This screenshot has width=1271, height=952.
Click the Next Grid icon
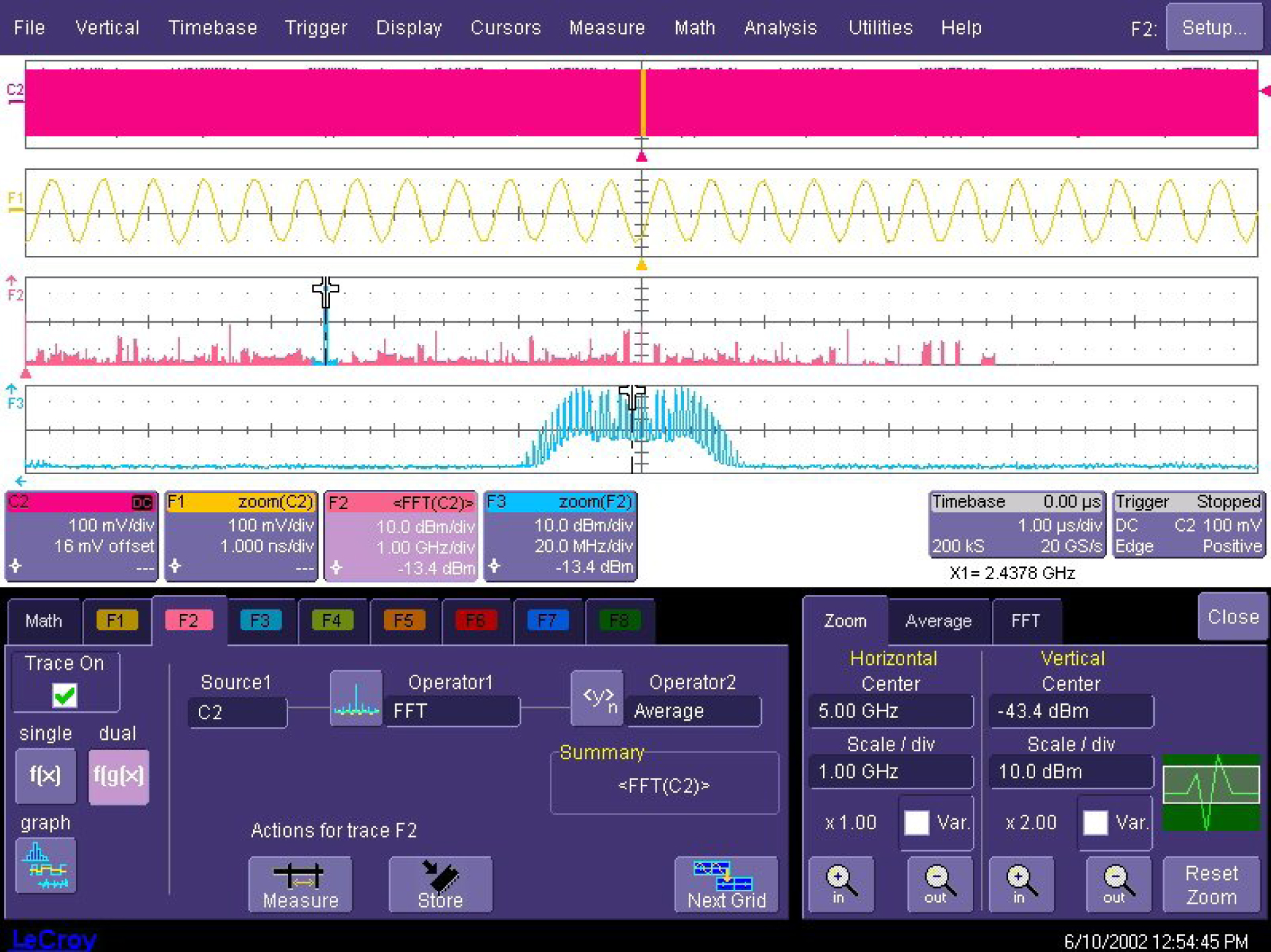pos(726,885)
